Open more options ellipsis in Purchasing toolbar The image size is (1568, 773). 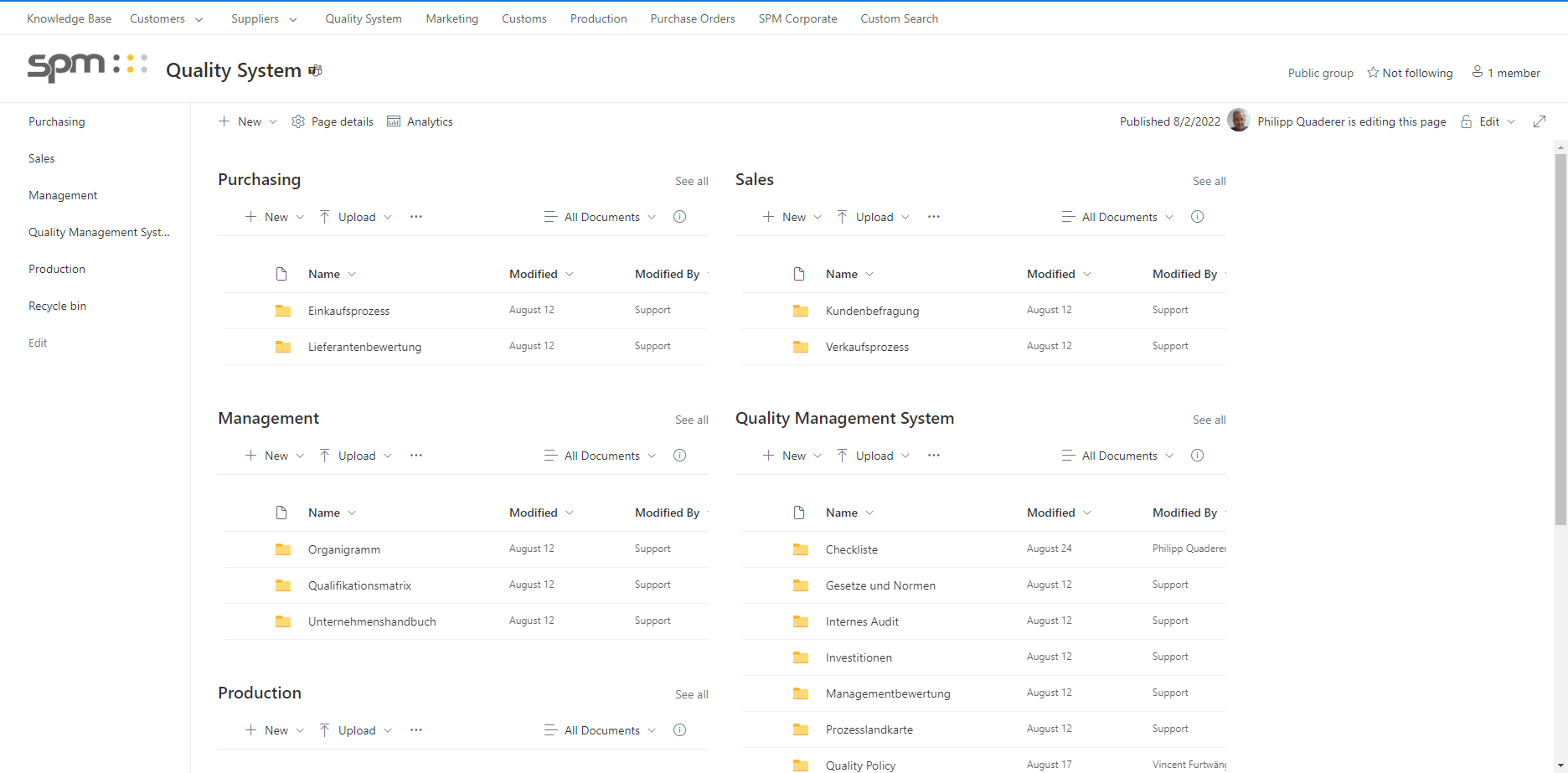[x=416, y=217]
